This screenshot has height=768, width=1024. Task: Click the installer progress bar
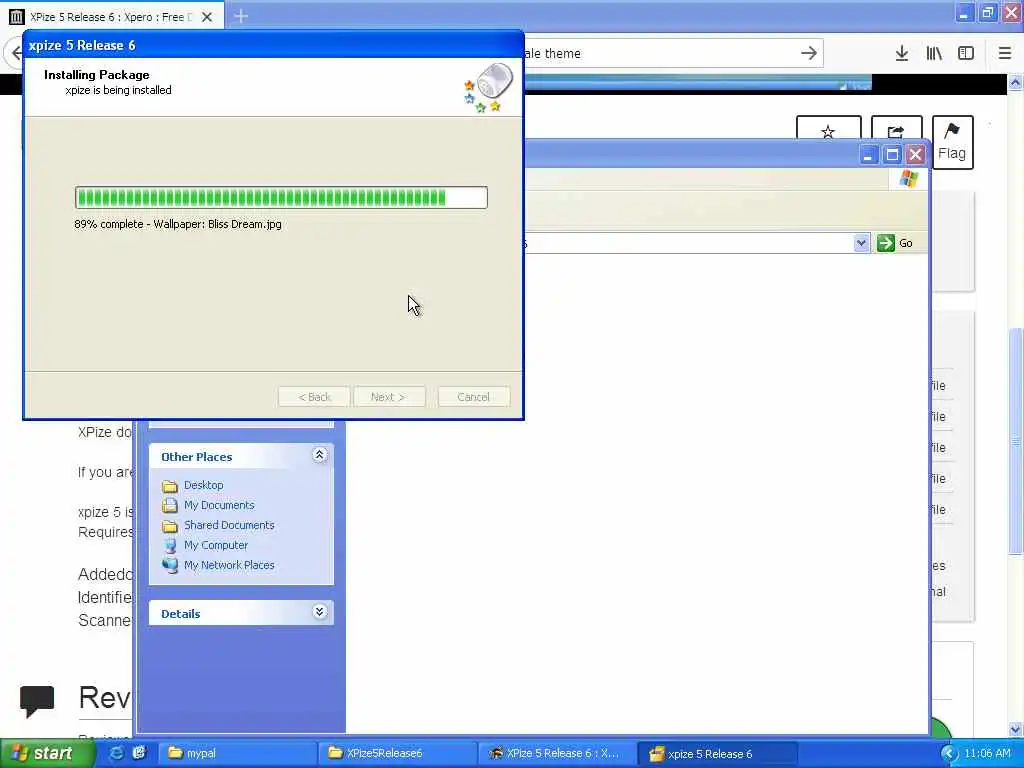point(281,197)
